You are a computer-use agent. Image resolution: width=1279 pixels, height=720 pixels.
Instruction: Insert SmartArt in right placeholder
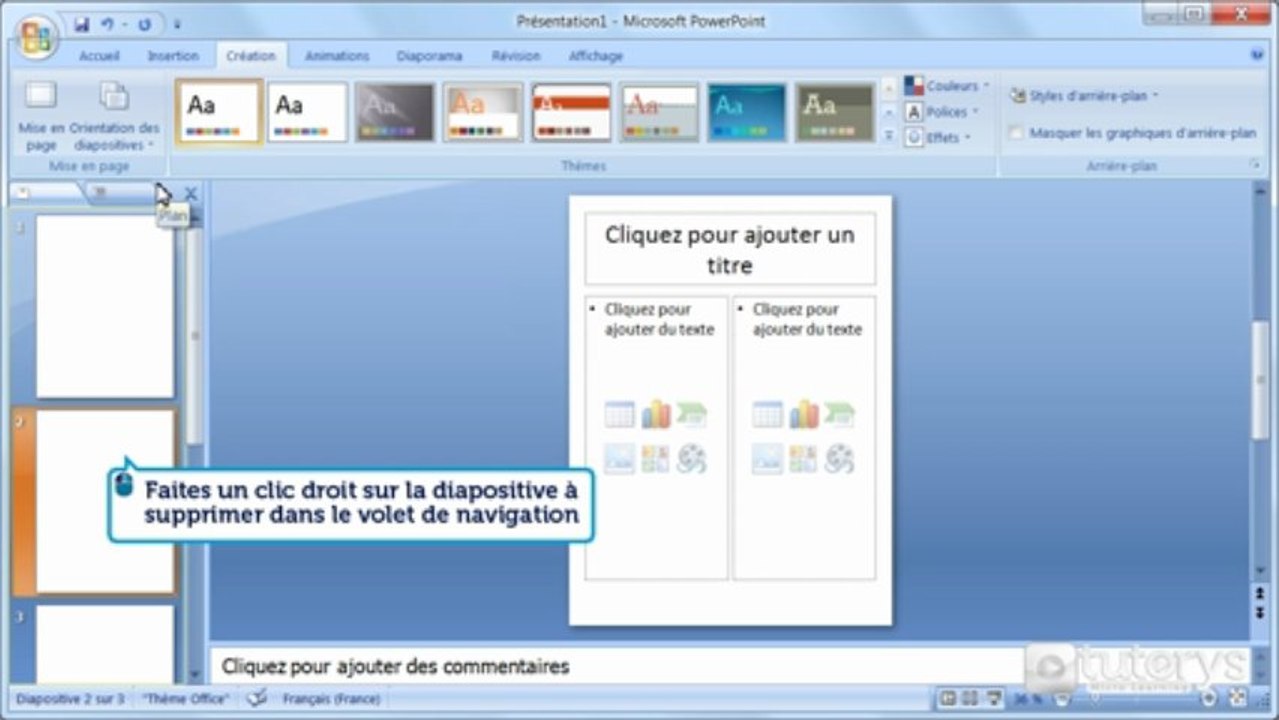pos(839,414)
